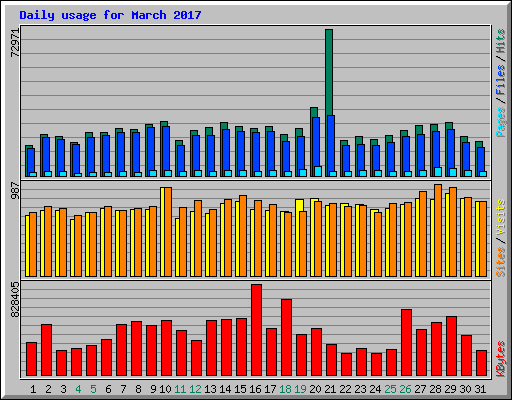The width and height of the screenshot is (512, 400).
Task: Click day label 21 on the axis
Action: tap(330, 389)
